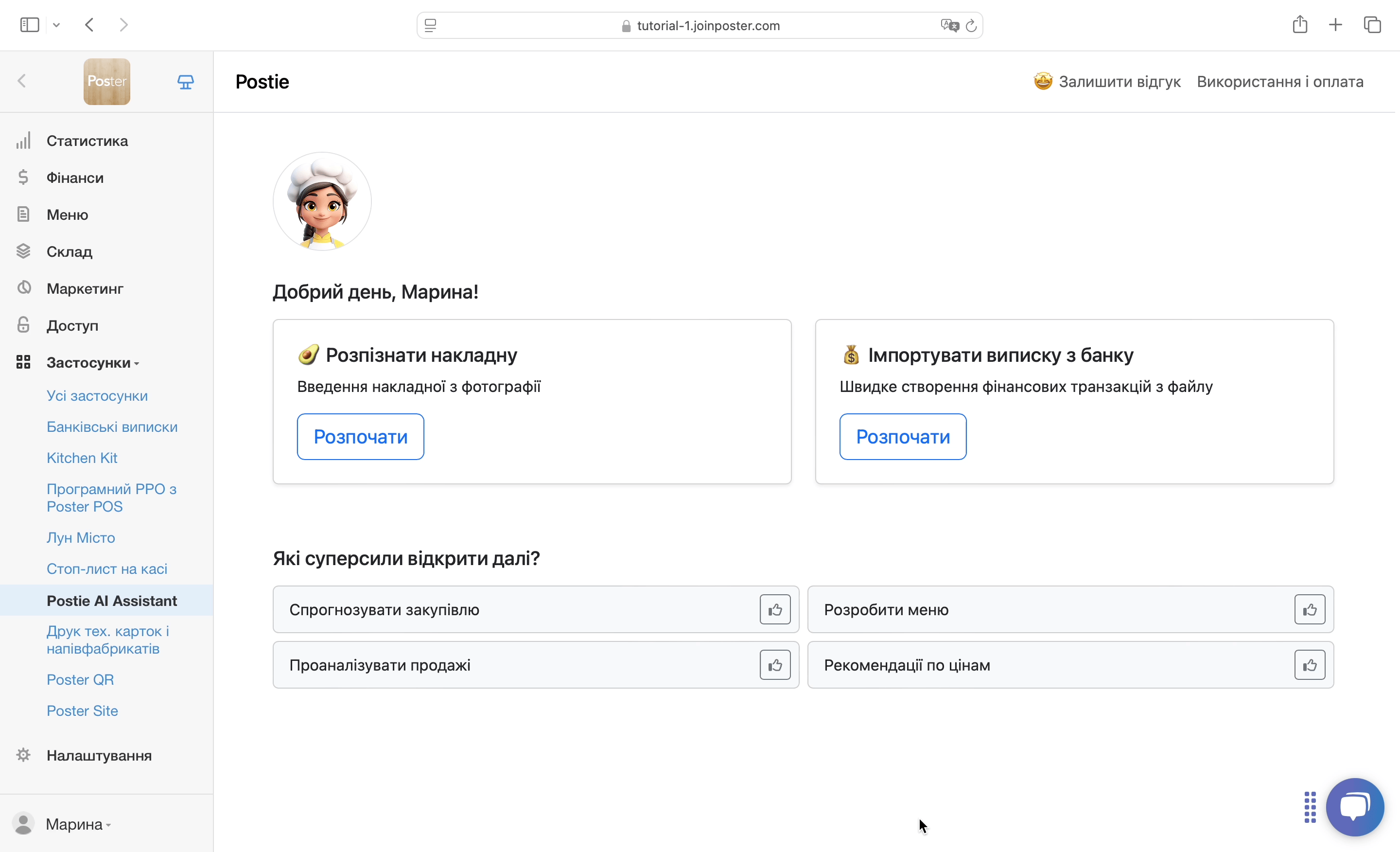Open Маркетинг menu item
The image size is (1400, 852).
point(85,289)
